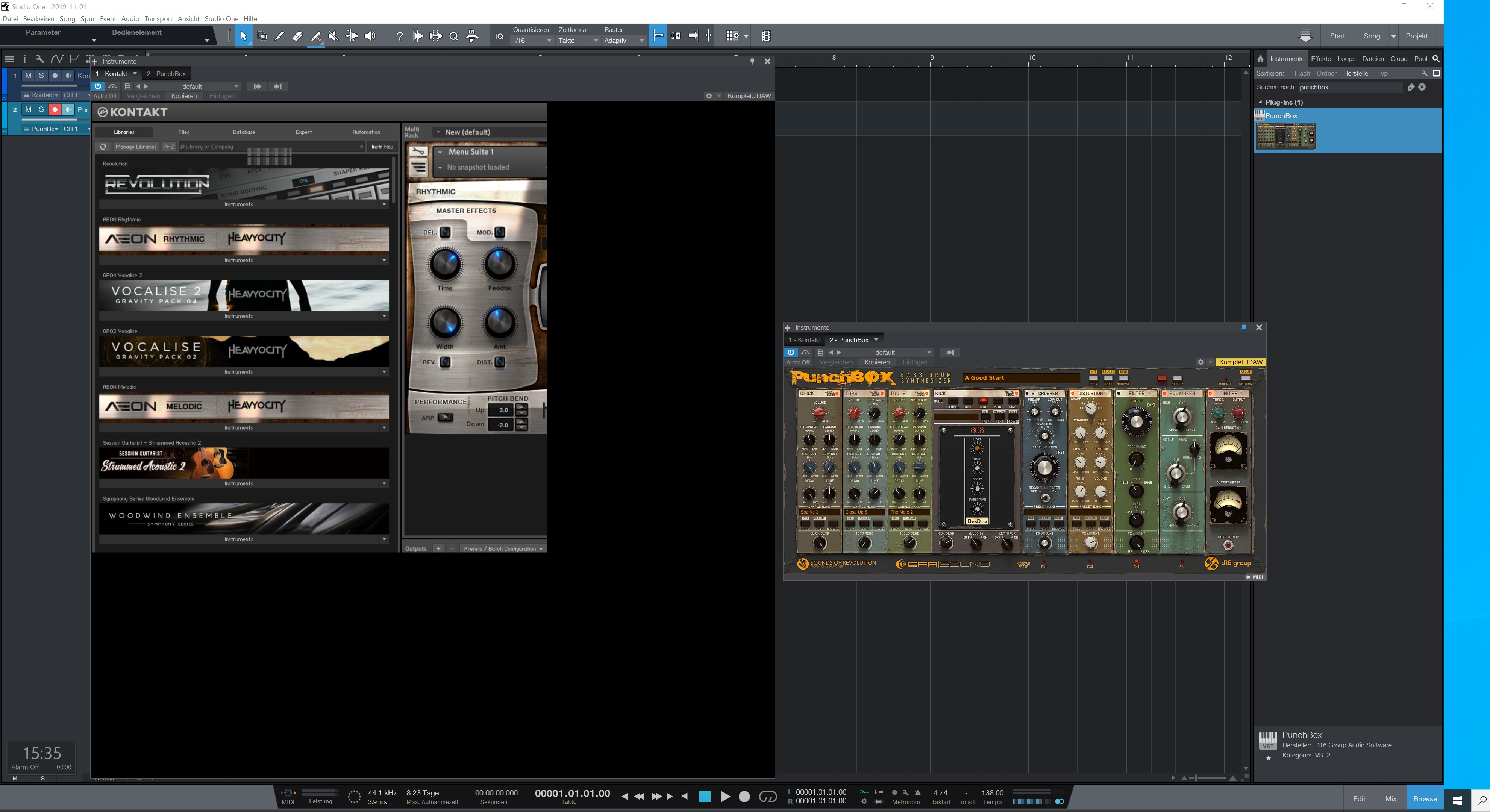The image size is (1490, 812).
Task: Toggle PunchBox plugin power button
Action: pos(790,352)
